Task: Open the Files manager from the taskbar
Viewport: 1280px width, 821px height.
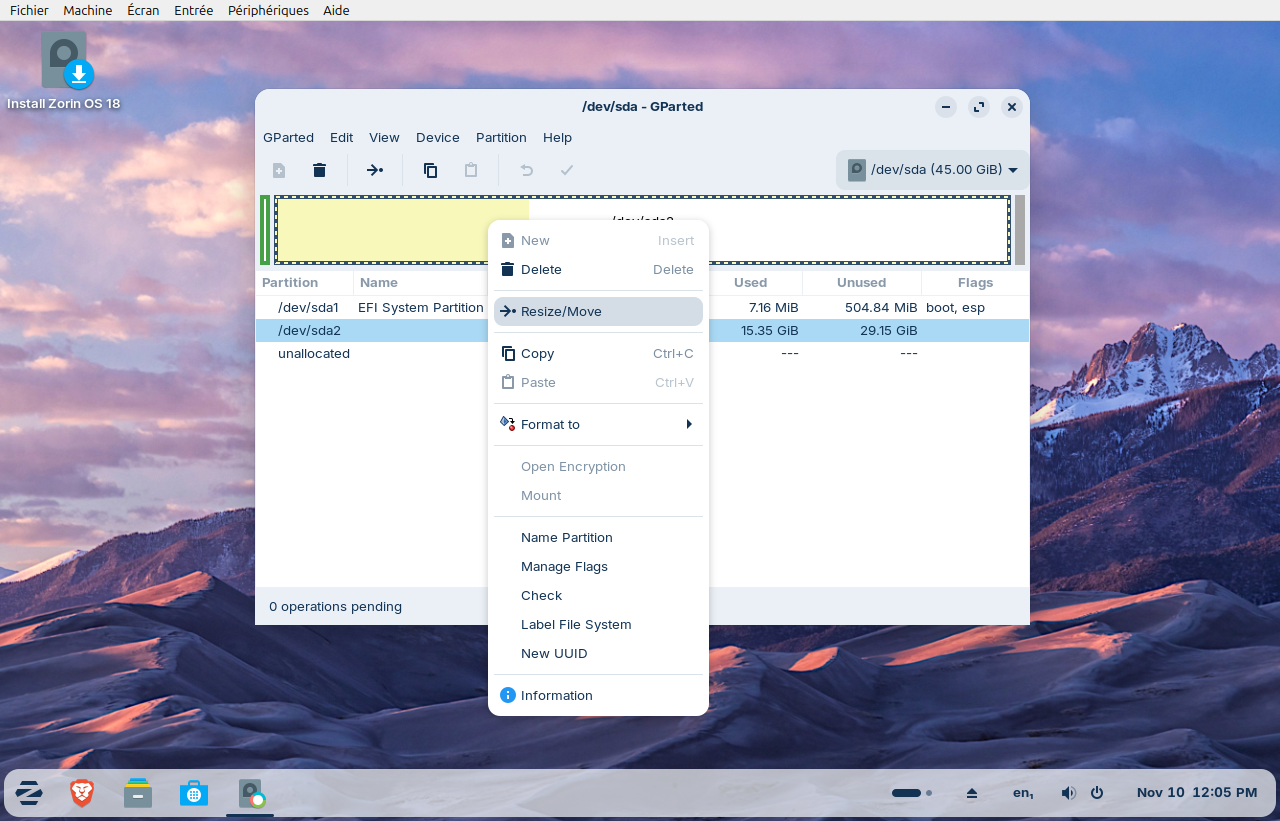Action: pyautogui.click(x=138, y=794)
